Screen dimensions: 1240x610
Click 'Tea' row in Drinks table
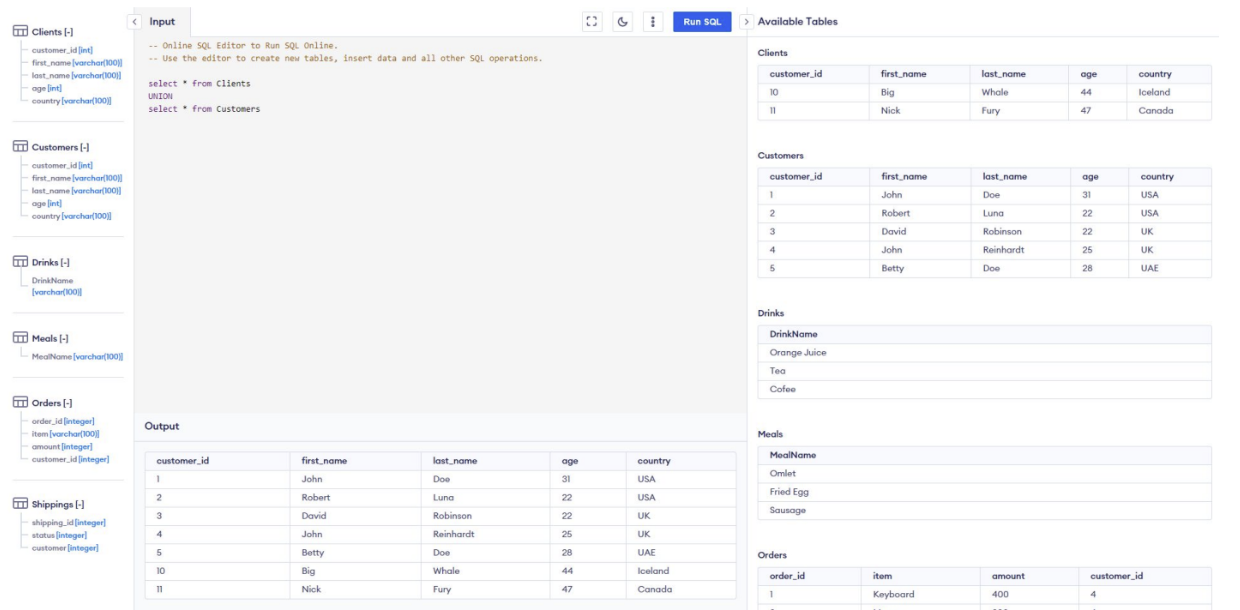pos(985,371)
